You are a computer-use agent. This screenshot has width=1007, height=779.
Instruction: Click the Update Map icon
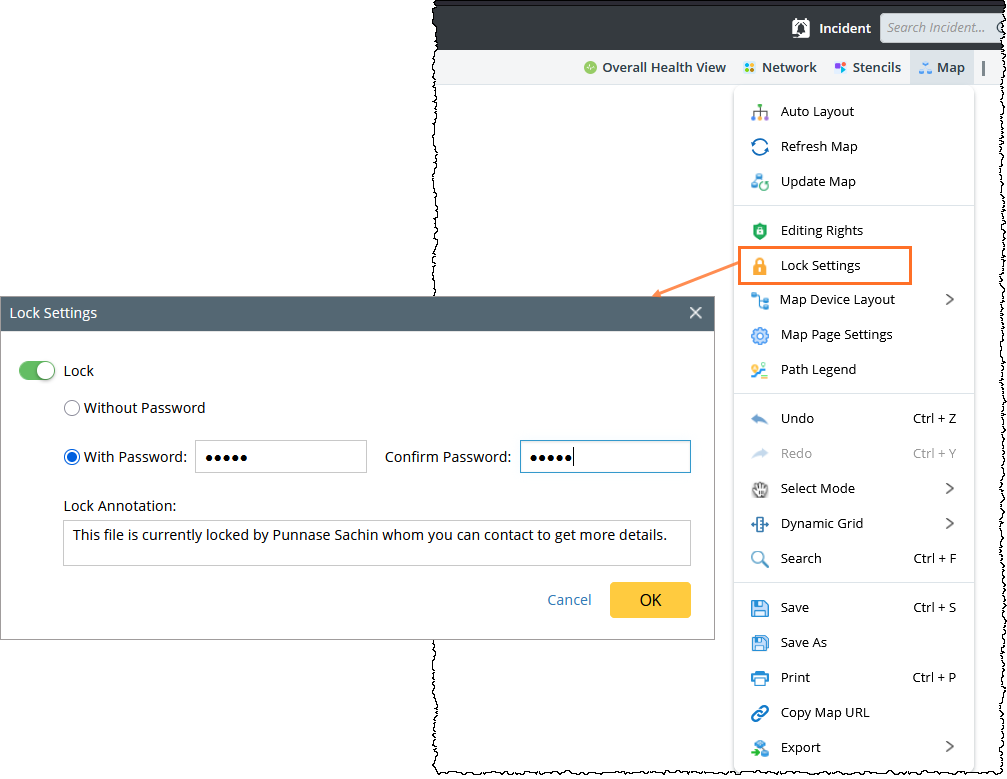coord(760,182)
